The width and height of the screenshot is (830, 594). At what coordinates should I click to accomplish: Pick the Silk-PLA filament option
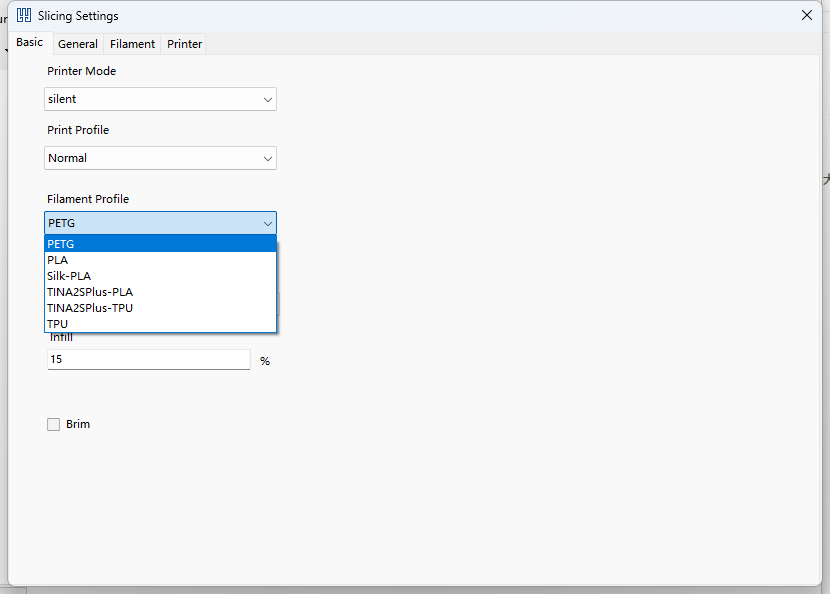pos(160,276)
